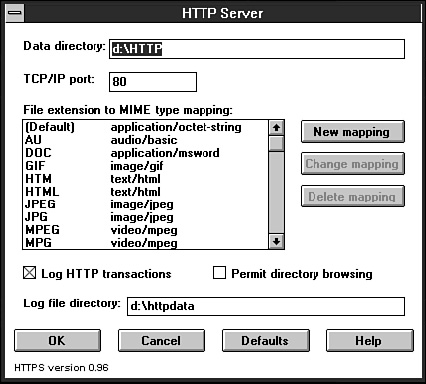The image size is (426, 384).
Task: Select the JPG image/jpeg mapping row
Action: pyautogui.click(x=146, y=217)
